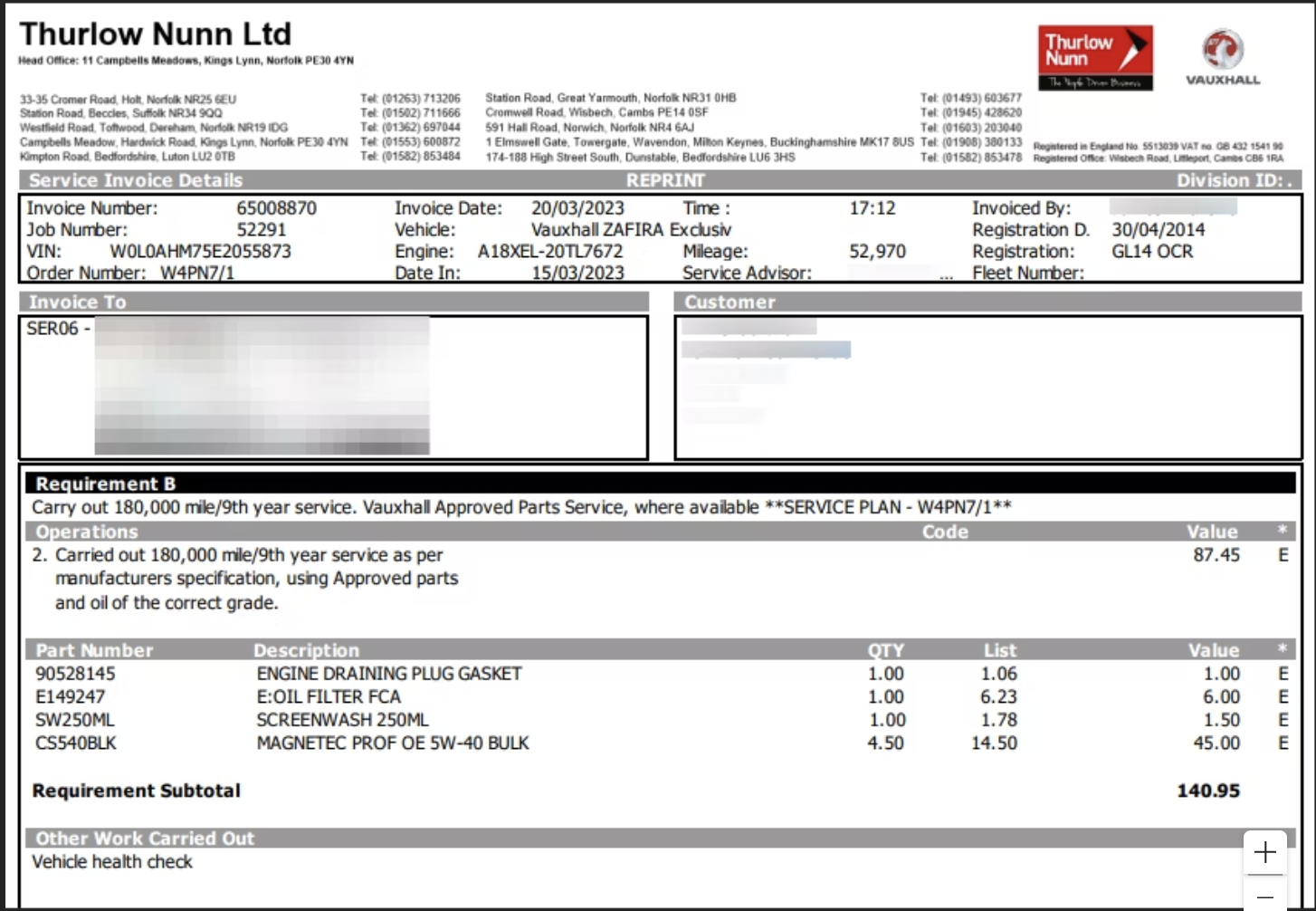Select the job number 52291
Image resolution: width=1316 pixels, height=911 pixels.
(262, 230)
